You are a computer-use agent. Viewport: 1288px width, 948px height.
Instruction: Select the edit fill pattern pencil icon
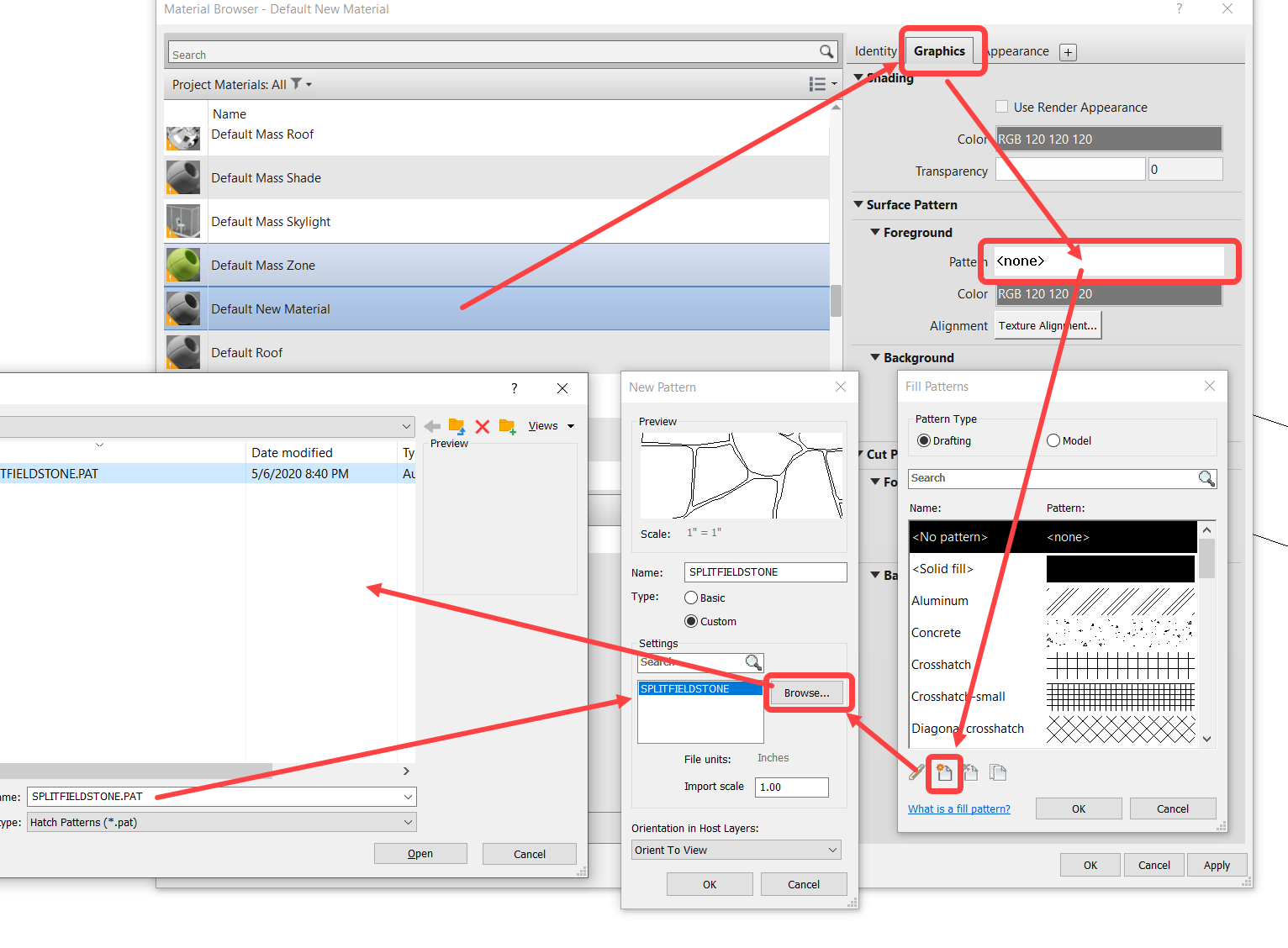click(917, 773)
